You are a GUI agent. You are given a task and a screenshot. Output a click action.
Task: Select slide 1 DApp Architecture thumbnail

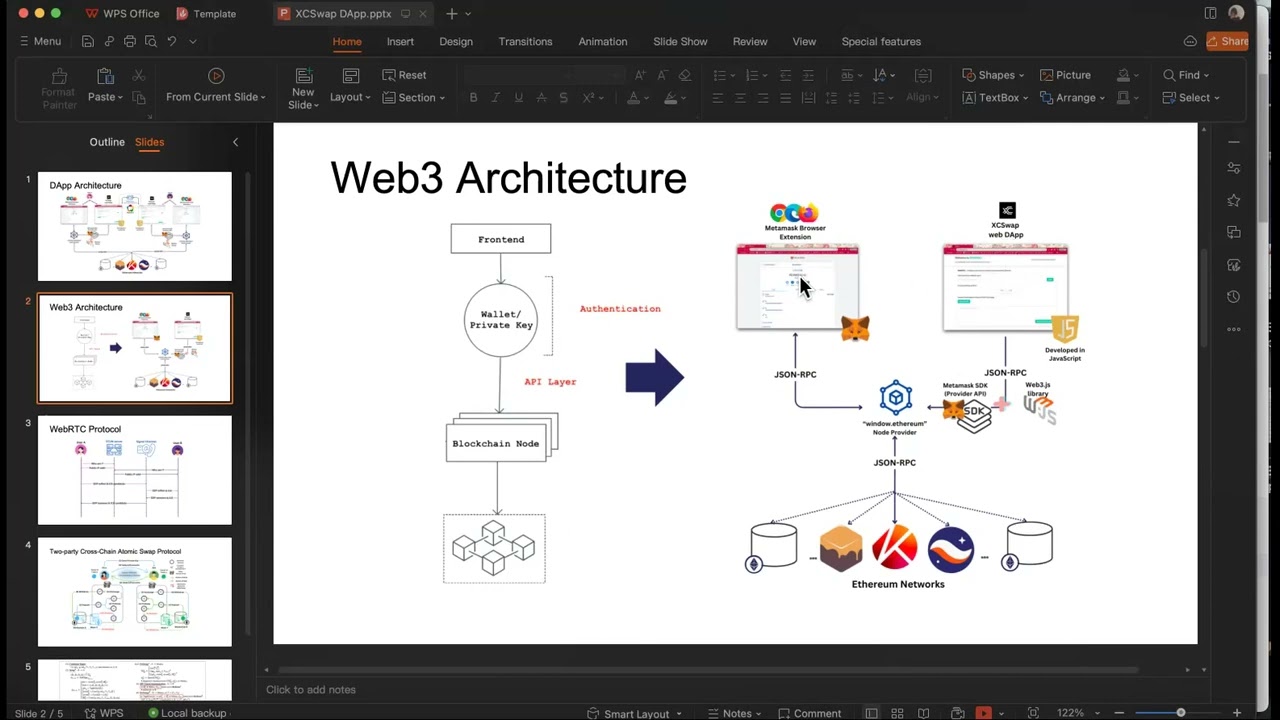click(134, 226)
